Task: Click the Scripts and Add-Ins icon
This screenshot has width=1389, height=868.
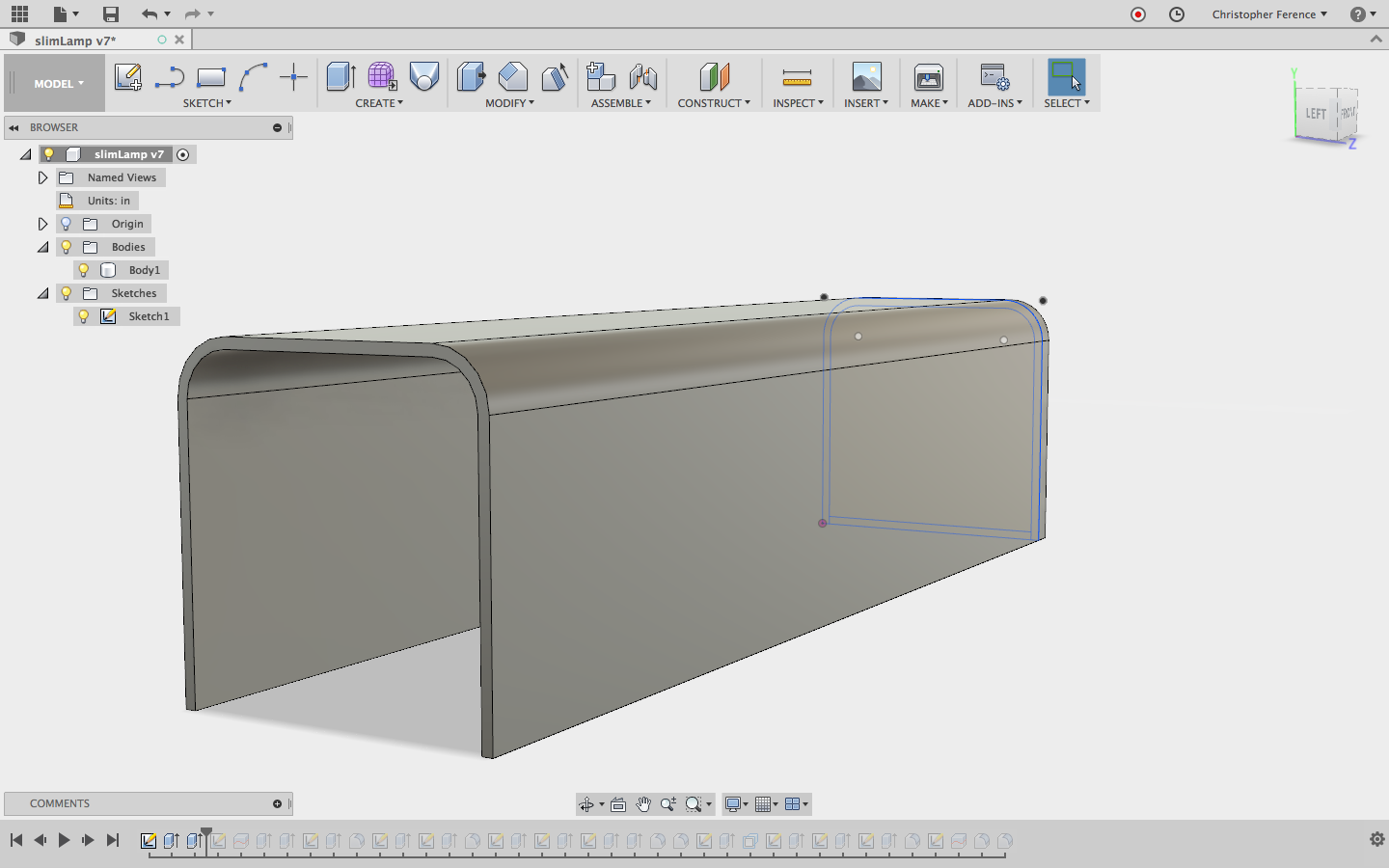Action: [994, 77]
